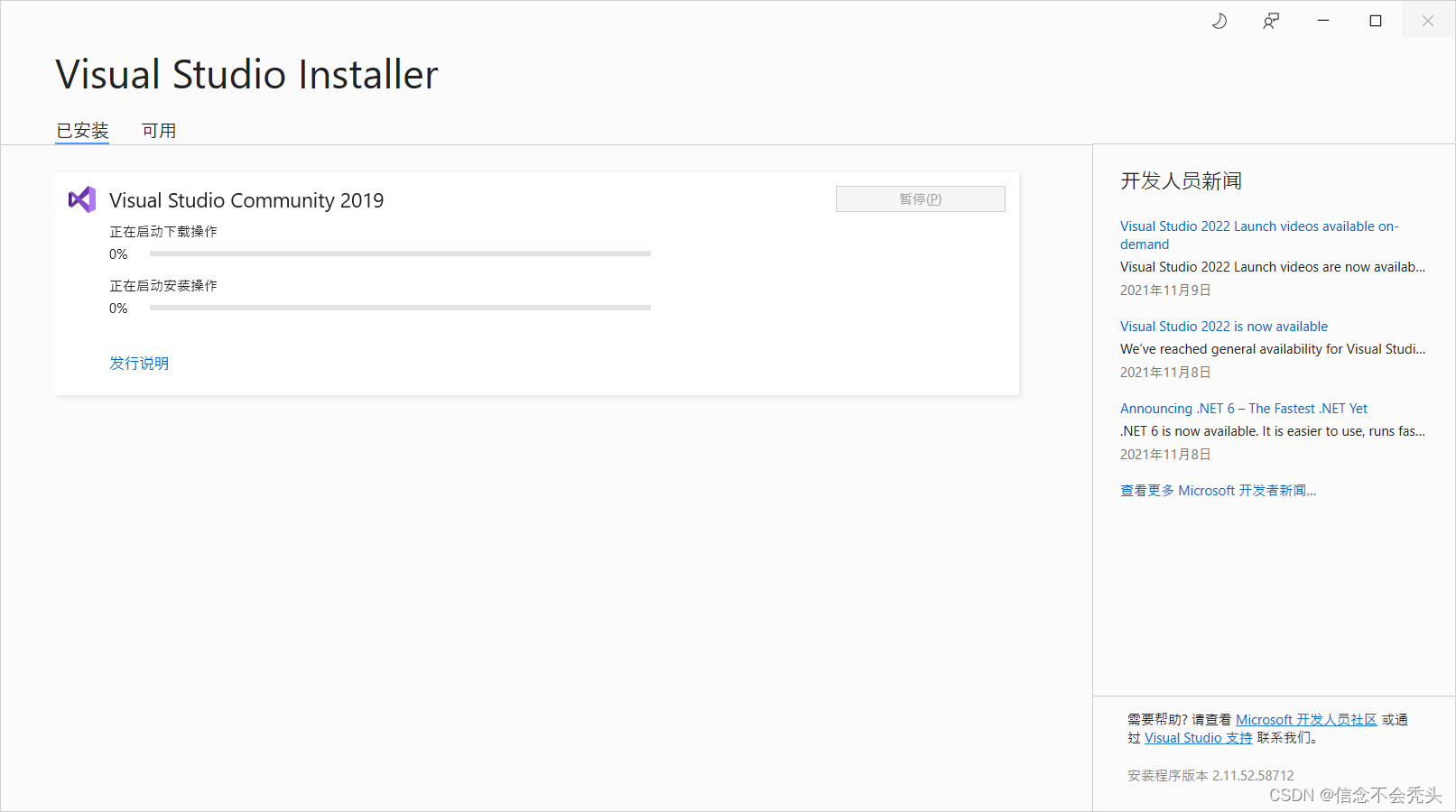The image size is (1456, 812).
Task: Click the 暂停(P) pause button
Action: coord(920,198)
